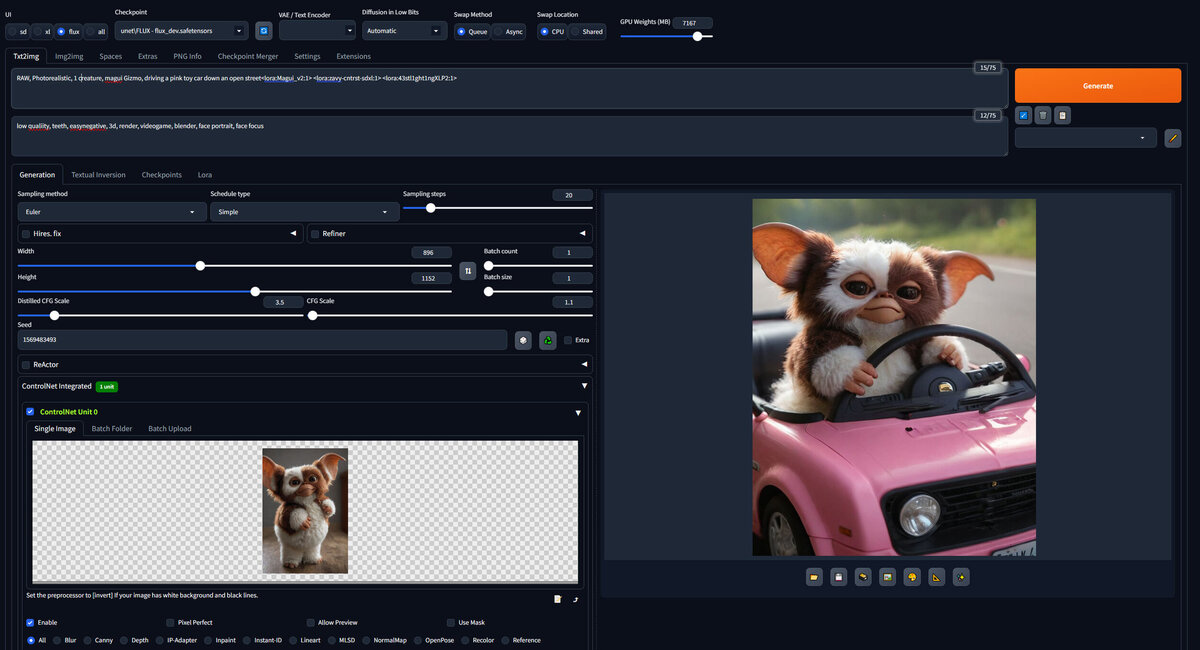Screen dimensions: 1200x650
Task: Swap width and height with the arrows button
Action: [467, 271]
